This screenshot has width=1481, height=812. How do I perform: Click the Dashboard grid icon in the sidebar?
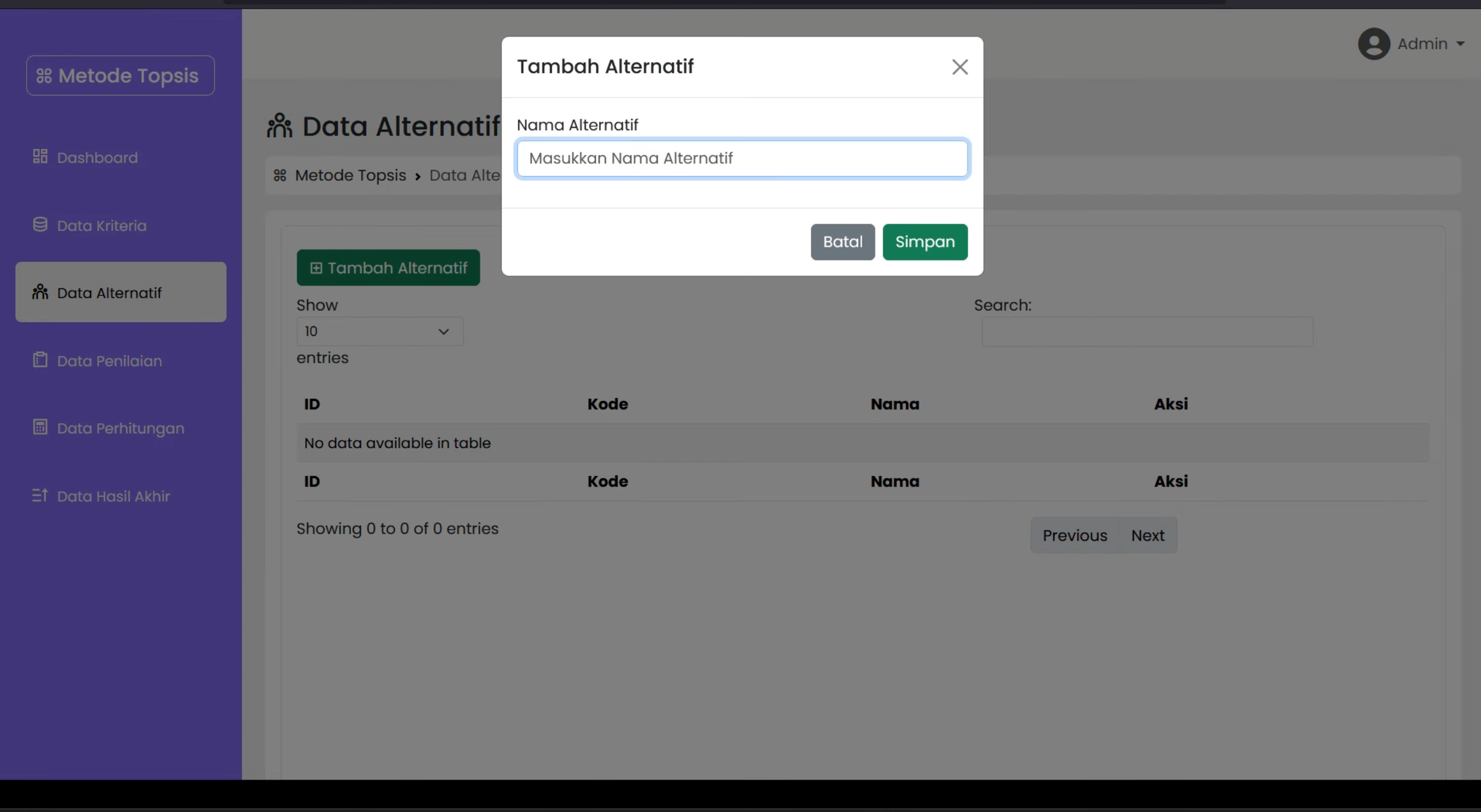pyautogui.click(x=40, y=156)
